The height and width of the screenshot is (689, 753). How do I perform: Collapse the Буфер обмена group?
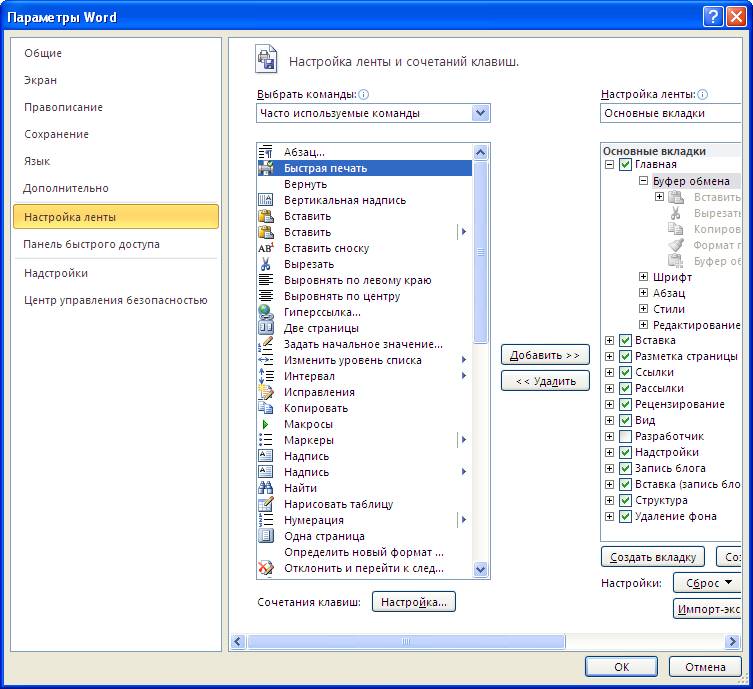(643, 181)
